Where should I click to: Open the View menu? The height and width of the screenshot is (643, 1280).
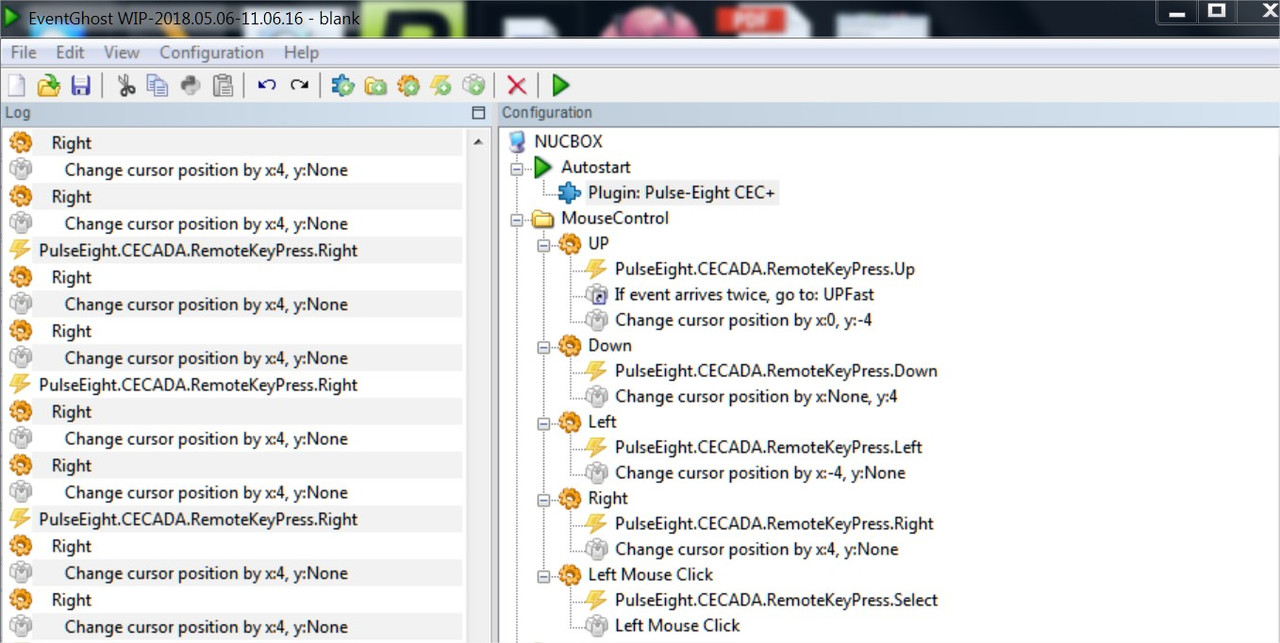[122, 52]
